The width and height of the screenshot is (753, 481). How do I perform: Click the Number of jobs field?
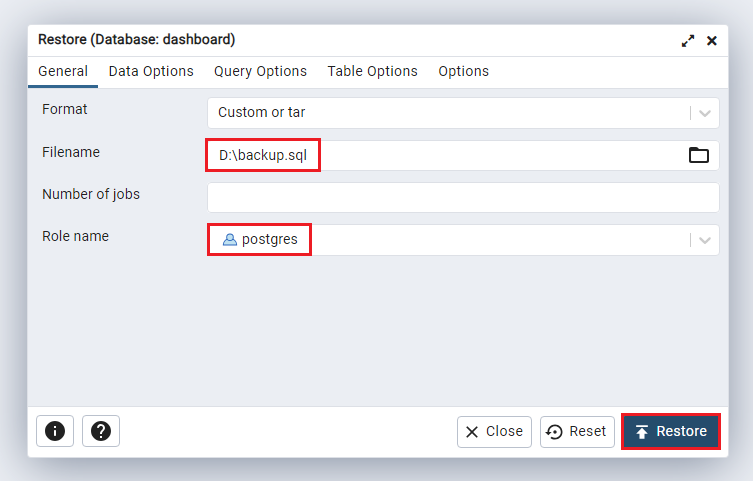pos(462,197)
